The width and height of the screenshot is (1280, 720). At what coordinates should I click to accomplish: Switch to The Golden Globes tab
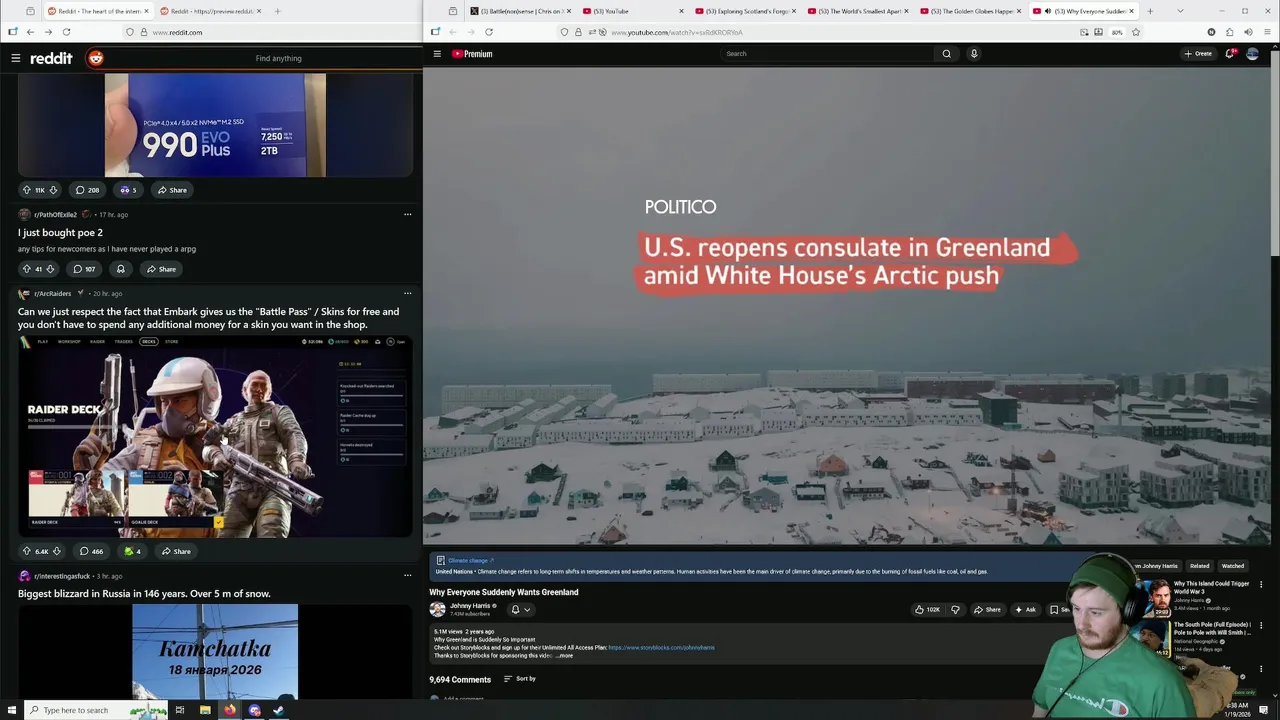[970, 11]
